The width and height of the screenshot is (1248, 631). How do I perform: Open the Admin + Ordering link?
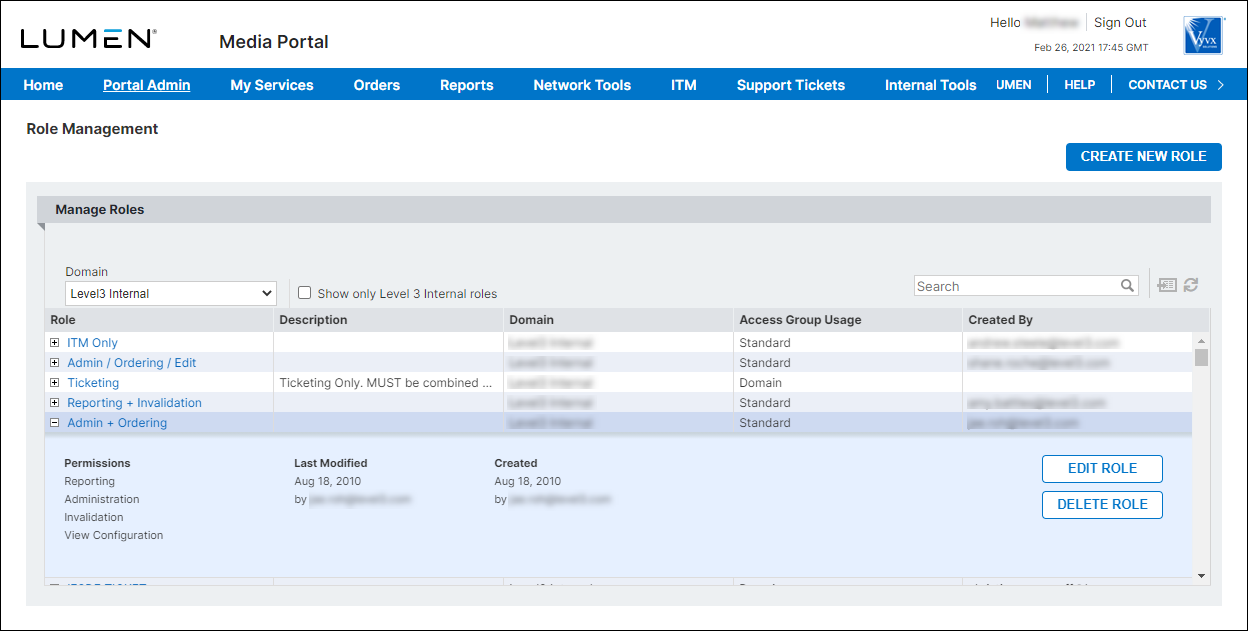pyautogui.click(x=117, y=423)
